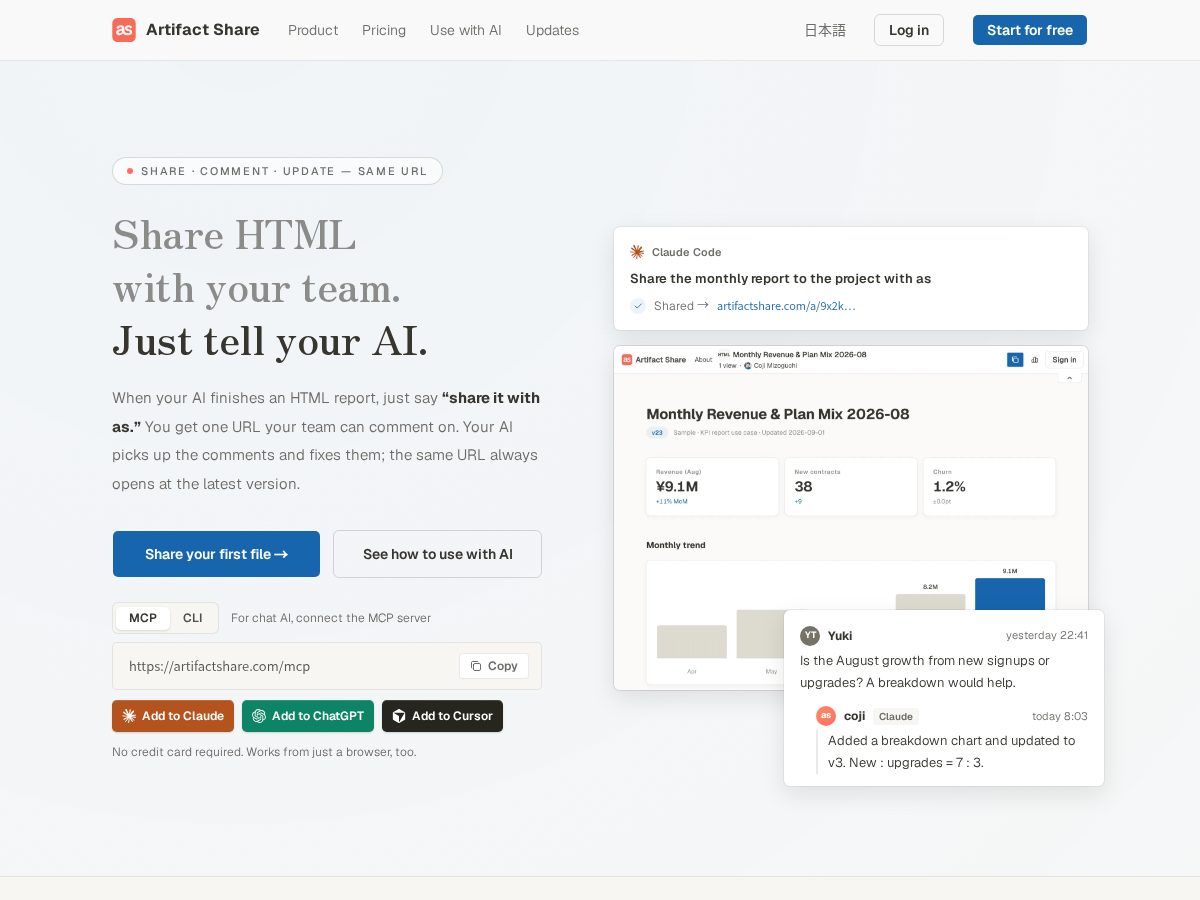The height and width of the screenshot is (900, 1200).
Task: Open the Updates page
Action: point(552,30)
